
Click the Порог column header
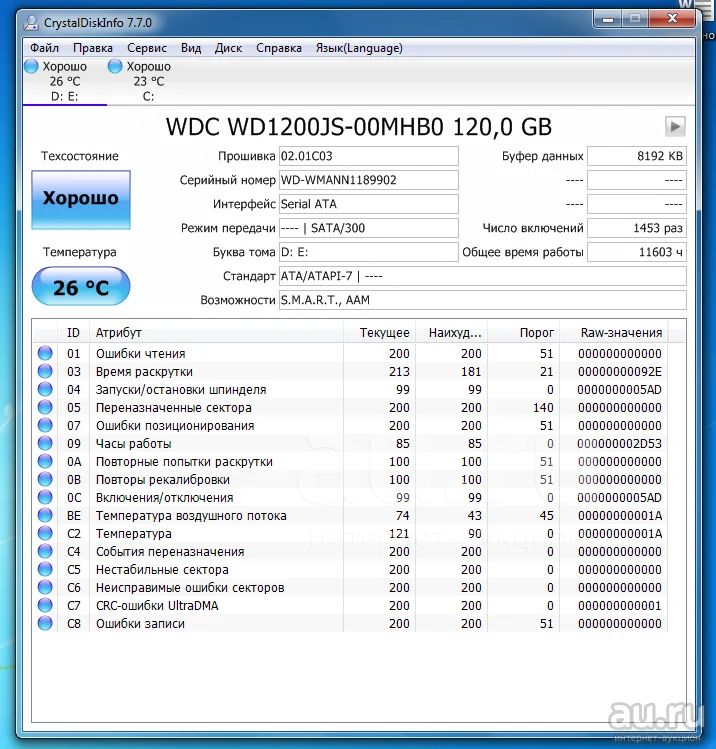(x=524, y=332)
